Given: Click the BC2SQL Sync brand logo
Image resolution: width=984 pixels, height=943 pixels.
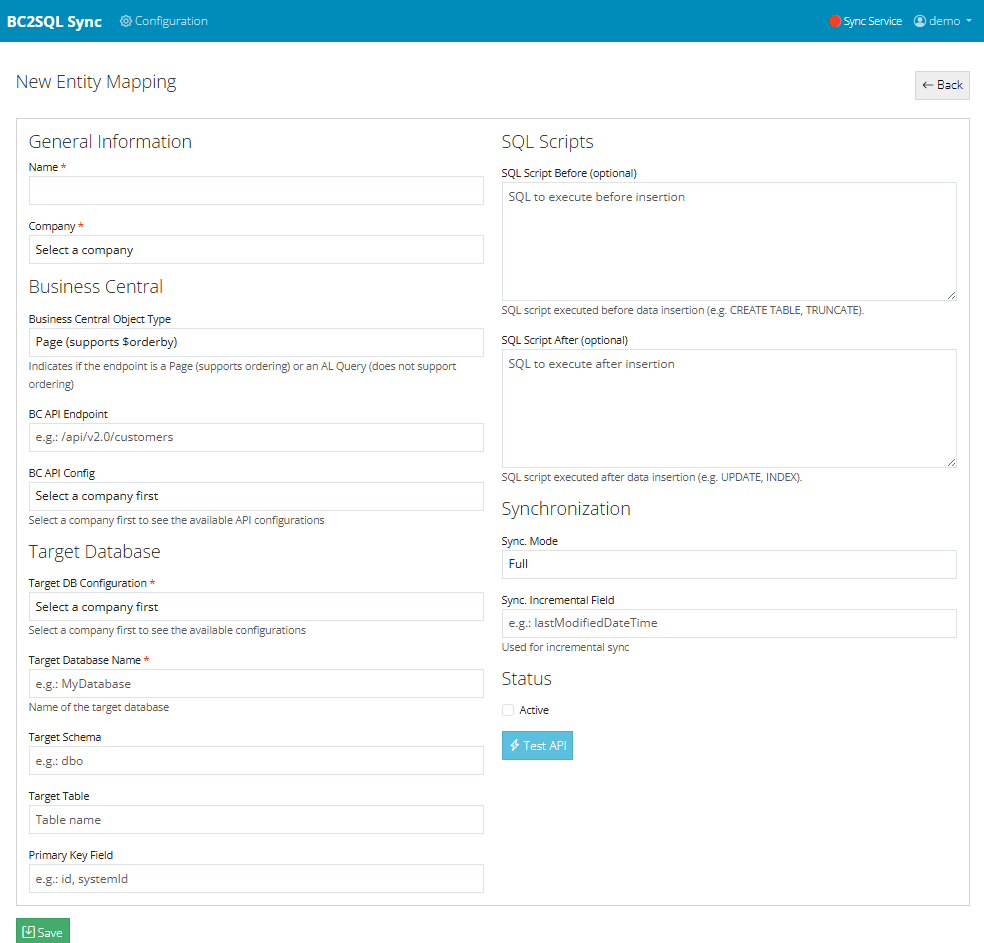Looking at the screenshot, I should 54,21.
